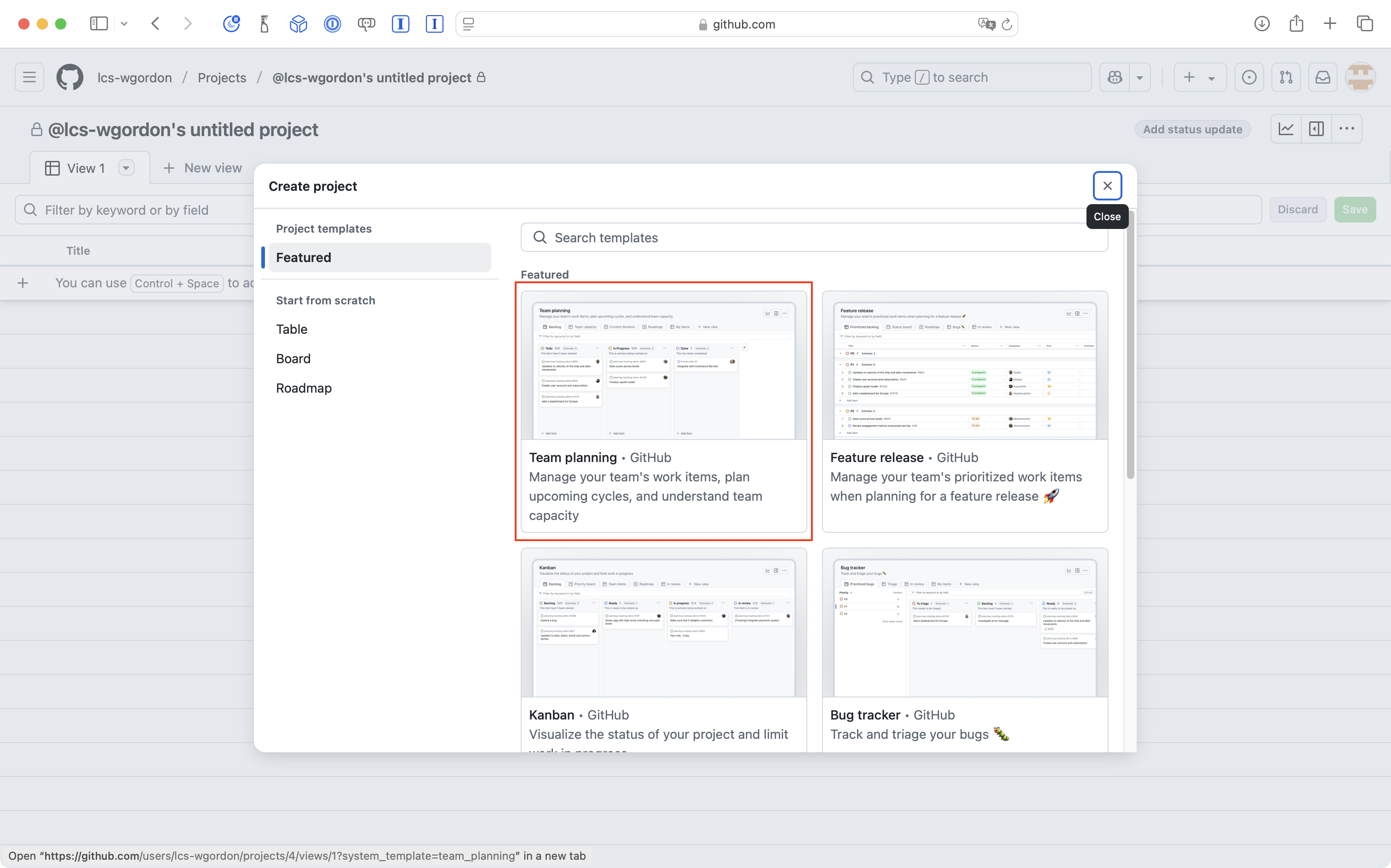Select Roadmap under Start from scratch
The width and height of the screenshot is (1391, 868).
[304, 388]
